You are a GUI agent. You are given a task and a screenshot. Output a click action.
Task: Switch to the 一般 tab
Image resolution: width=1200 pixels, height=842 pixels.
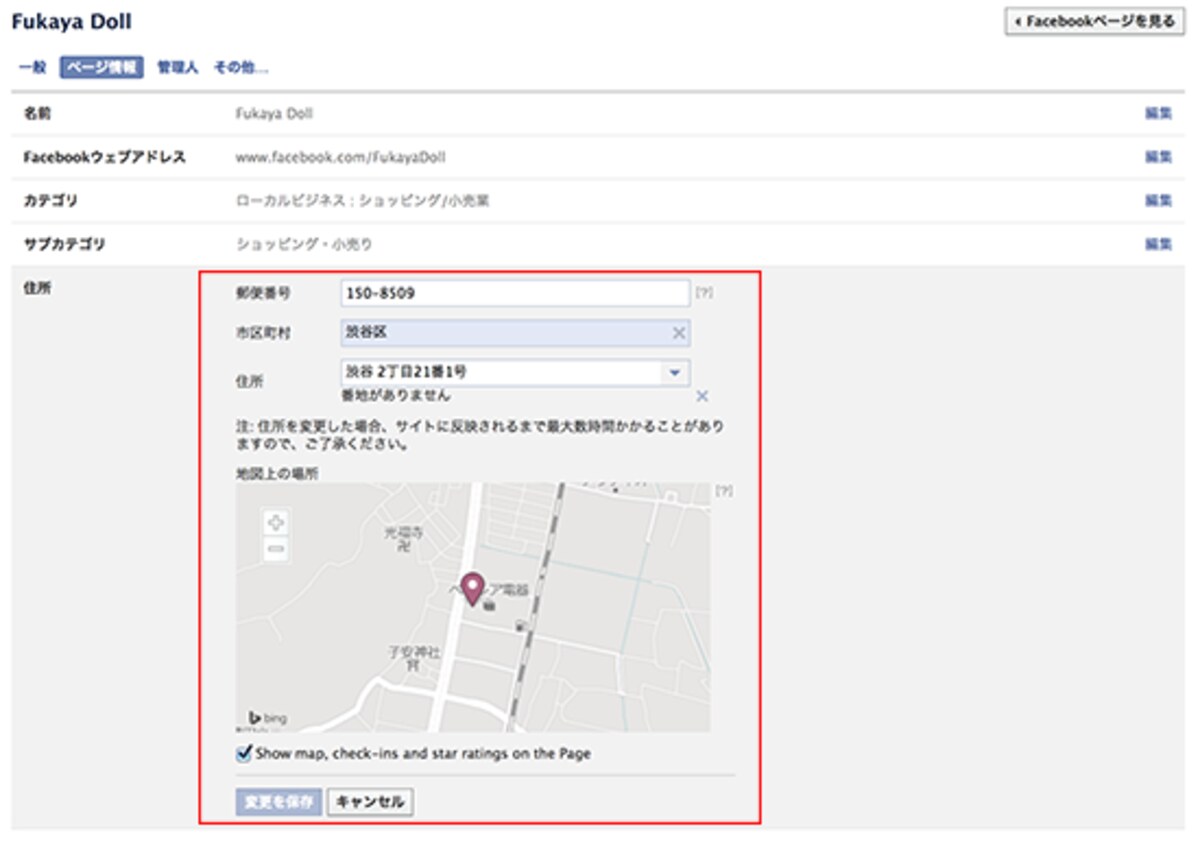point(33,68)
